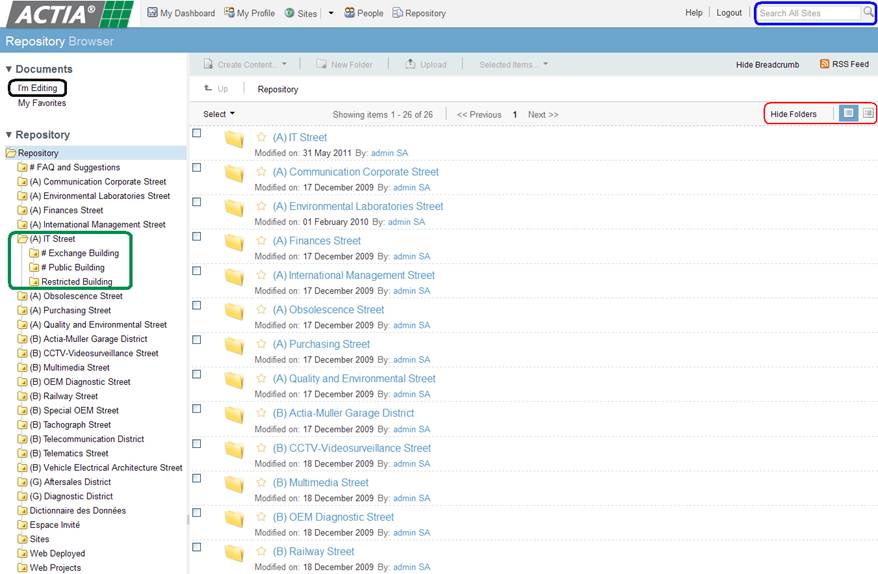The image size is (878, 574).
Task: Check the box beside (A) IT Street
Action: 197,133
